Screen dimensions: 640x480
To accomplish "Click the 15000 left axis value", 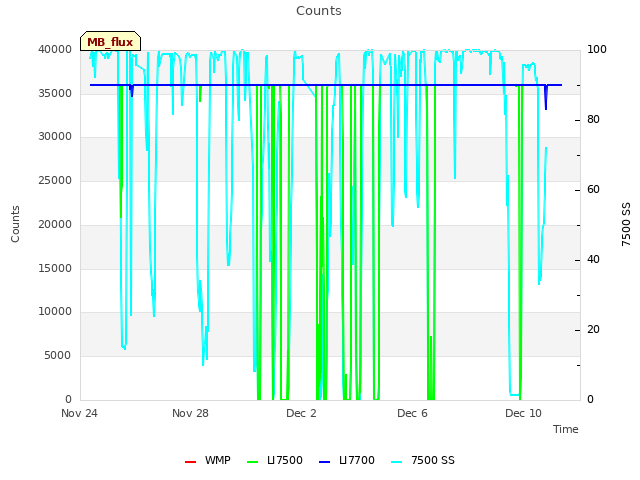I will (x=55, y=268).
